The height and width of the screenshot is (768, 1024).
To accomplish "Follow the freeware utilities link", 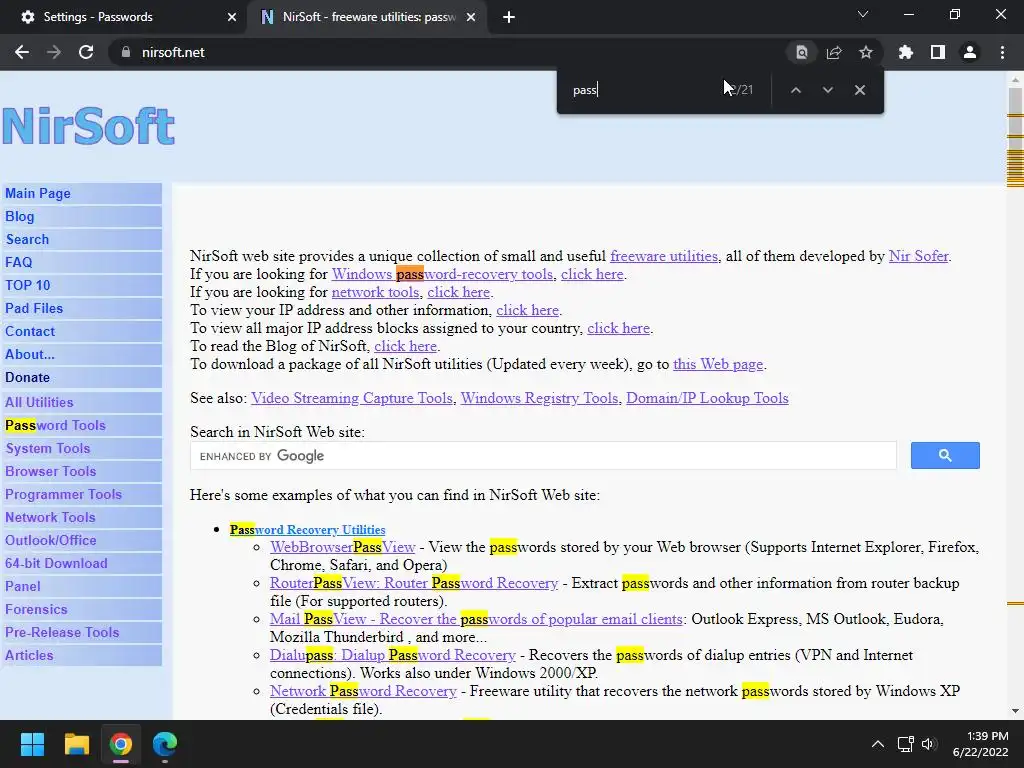I will pos(664,256).
